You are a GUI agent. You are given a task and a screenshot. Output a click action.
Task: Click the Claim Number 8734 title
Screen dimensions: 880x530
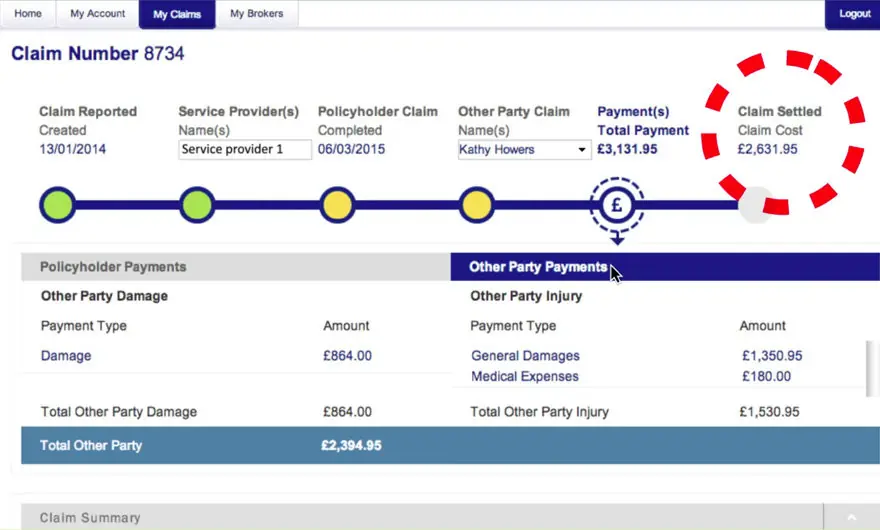[x=98, y=54]
